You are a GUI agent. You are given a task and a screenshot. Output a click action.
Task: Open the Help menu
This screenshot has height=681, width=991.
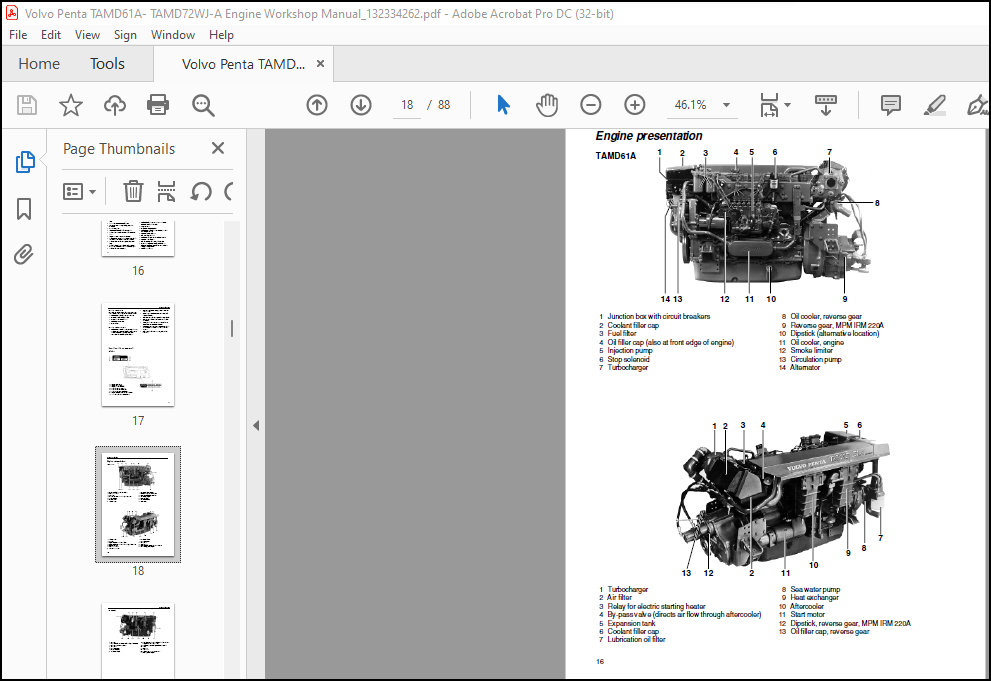(221, 35)
